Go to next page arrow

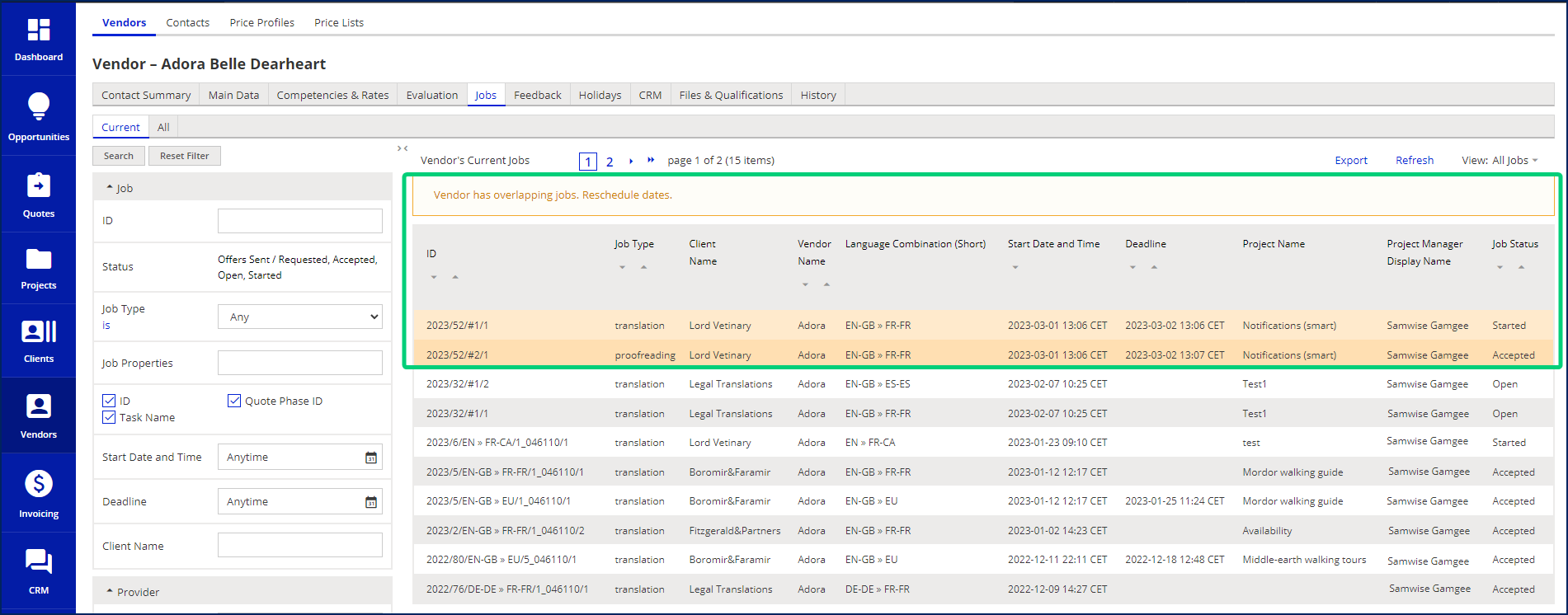click(631, 161)
